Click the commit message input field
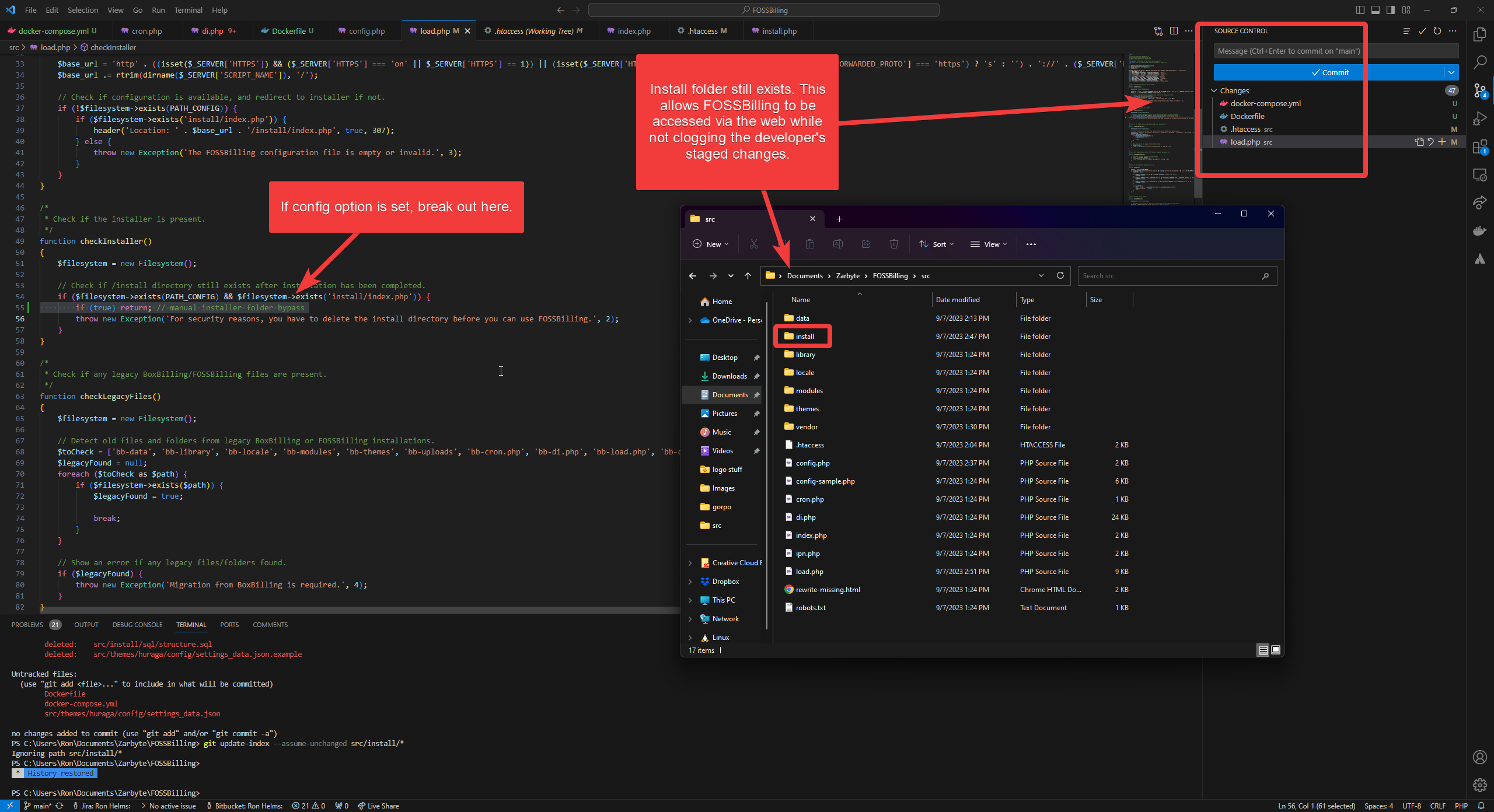1494x812 pixels. click(1335, 51)
